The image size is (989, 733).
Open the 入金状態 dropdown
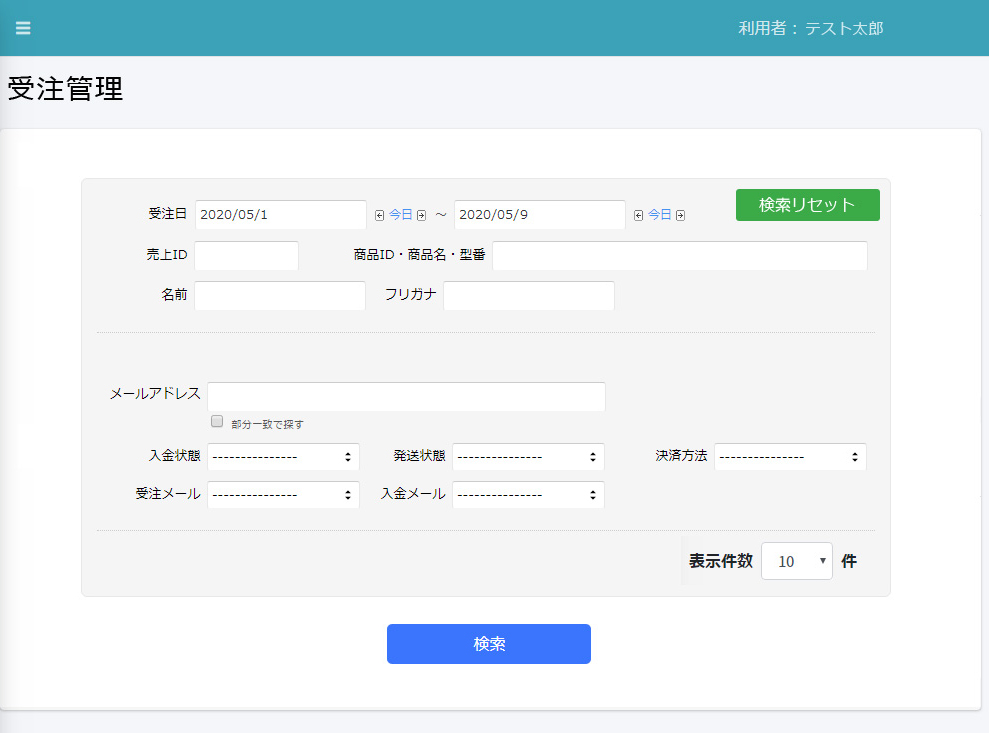[283, 456]
